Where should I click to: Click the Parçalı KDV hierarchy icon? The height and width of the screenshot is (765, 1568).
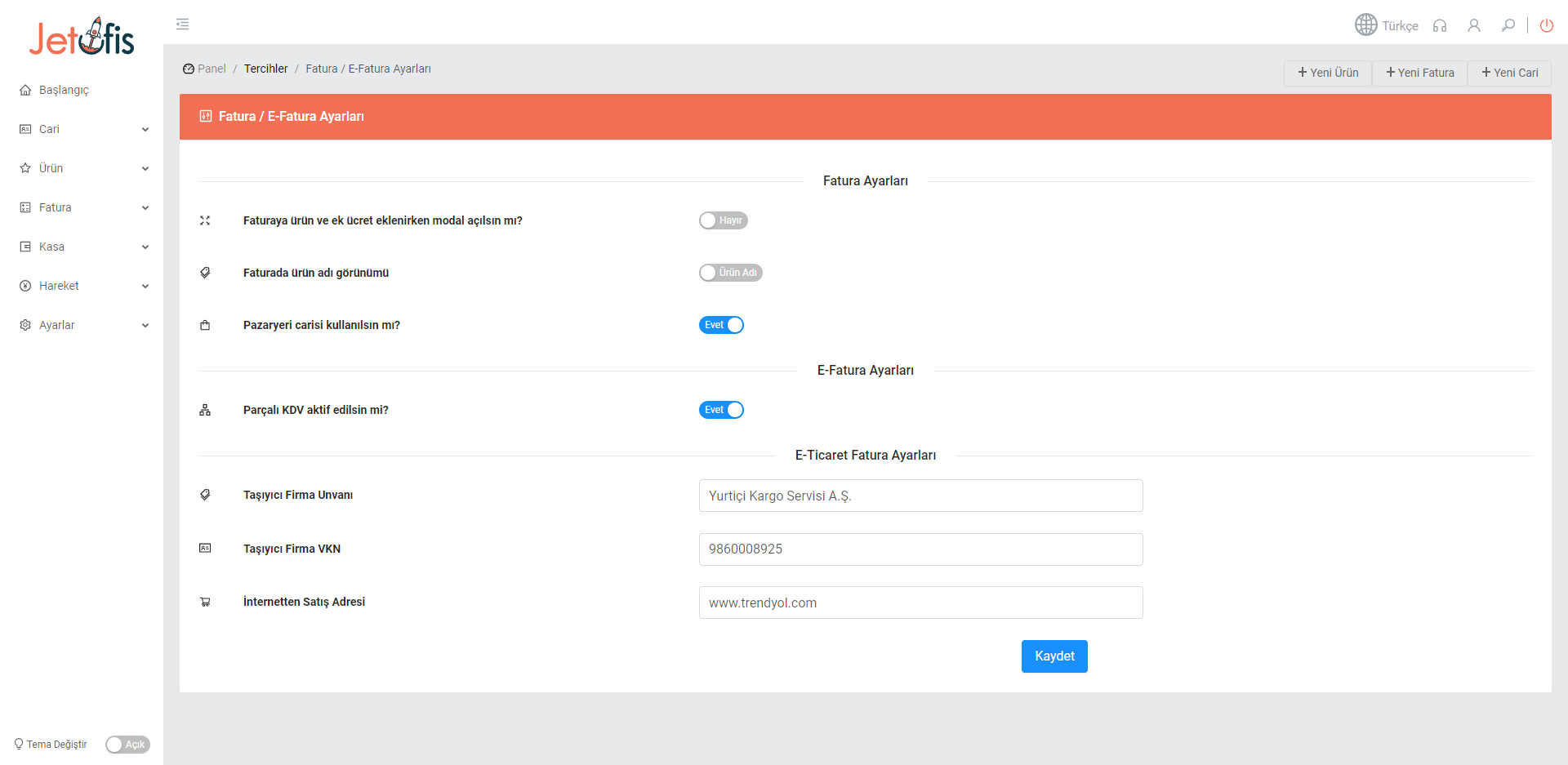coord(205,410)
